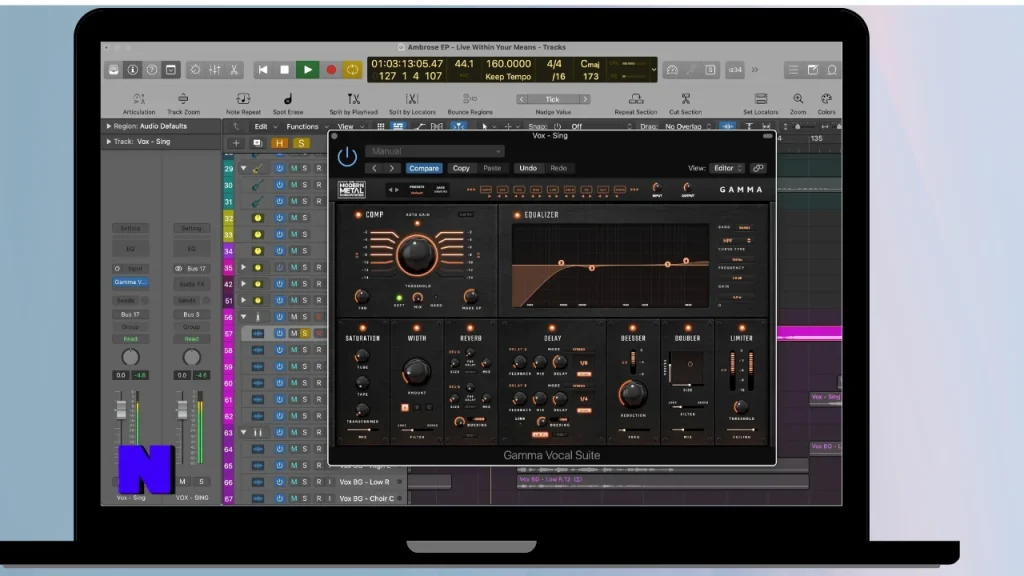Viewport: 1024px width, 576px height.
Task: Expand the Region: Audio Defaults disclosure triangle
Action: [x=108, y=126]
